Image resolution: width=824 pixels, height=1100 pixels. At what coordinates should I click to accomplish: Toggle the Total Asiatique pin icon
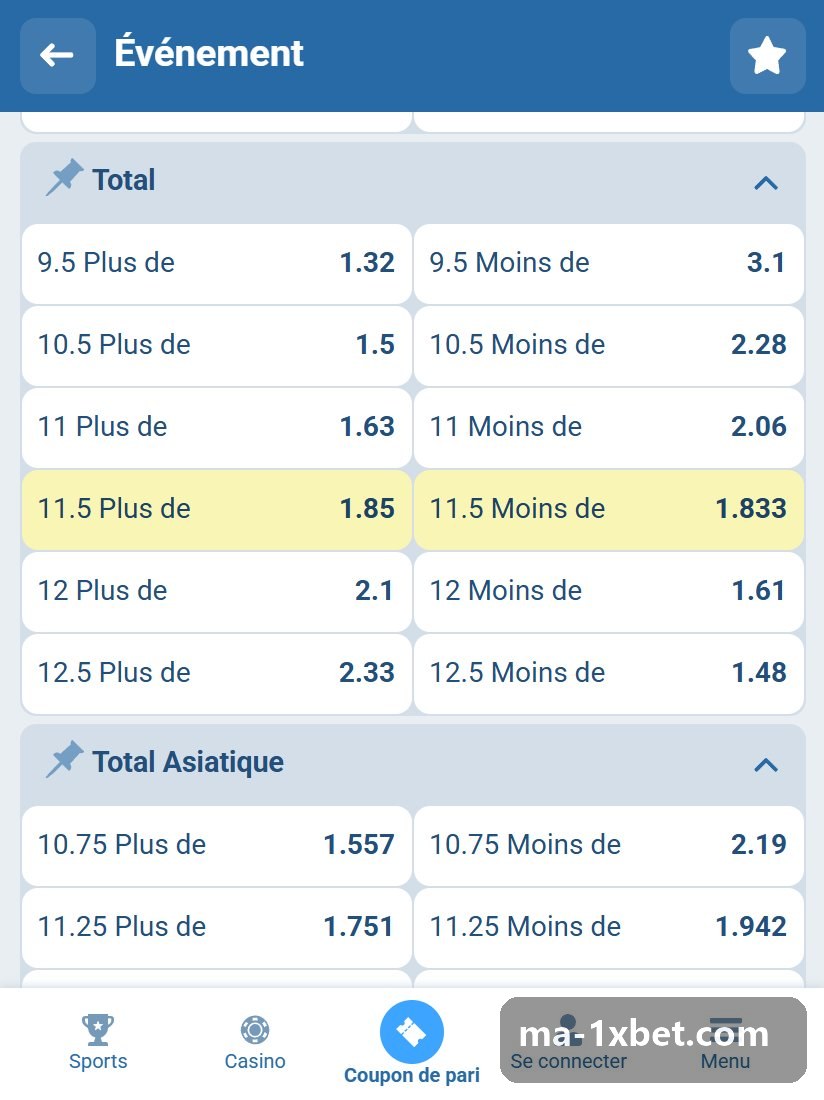[x=65, y=760]
